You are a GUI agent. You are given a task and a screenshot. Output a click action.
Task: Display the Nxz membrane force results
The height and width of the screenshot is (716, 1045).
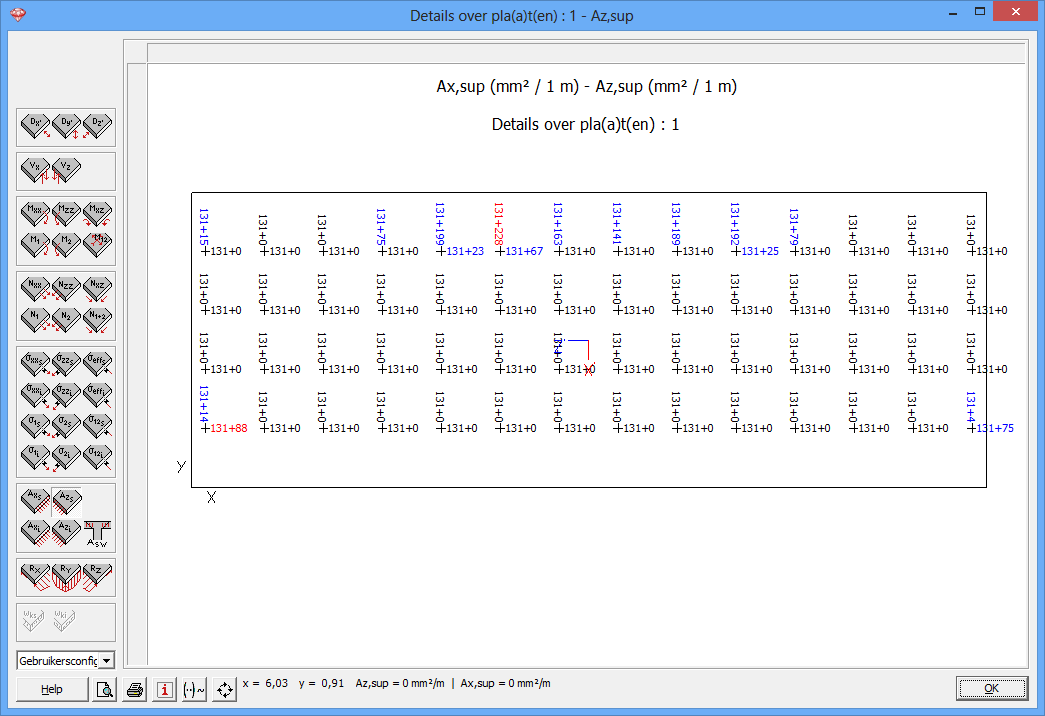(x=97, y=289)
